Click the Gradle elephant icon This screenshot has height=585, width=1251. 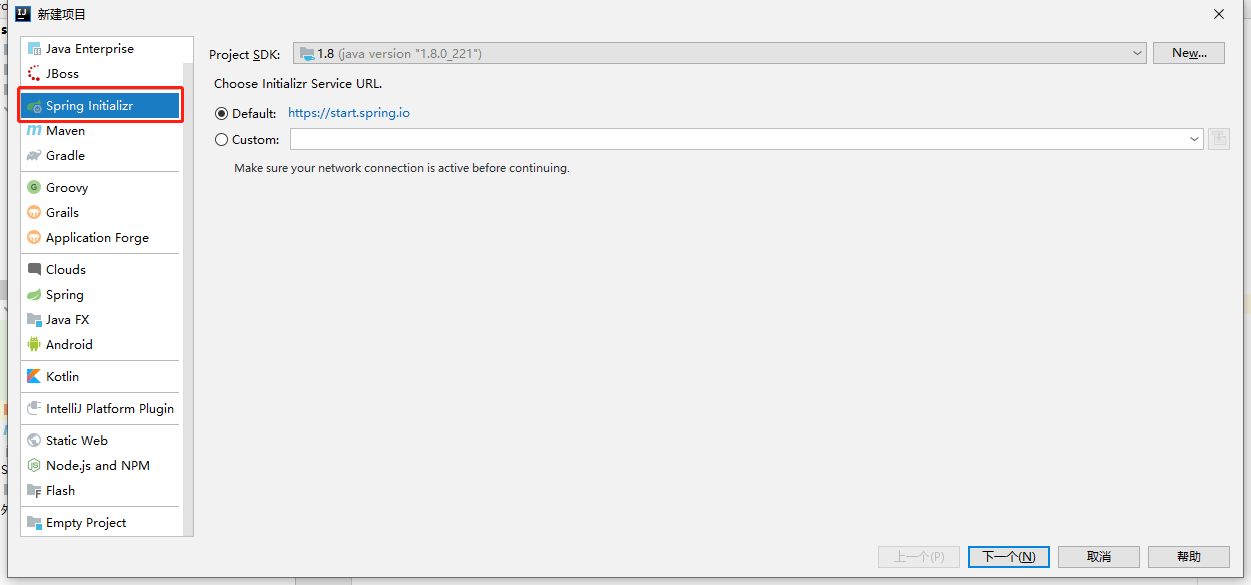click(x=34, y=155)
